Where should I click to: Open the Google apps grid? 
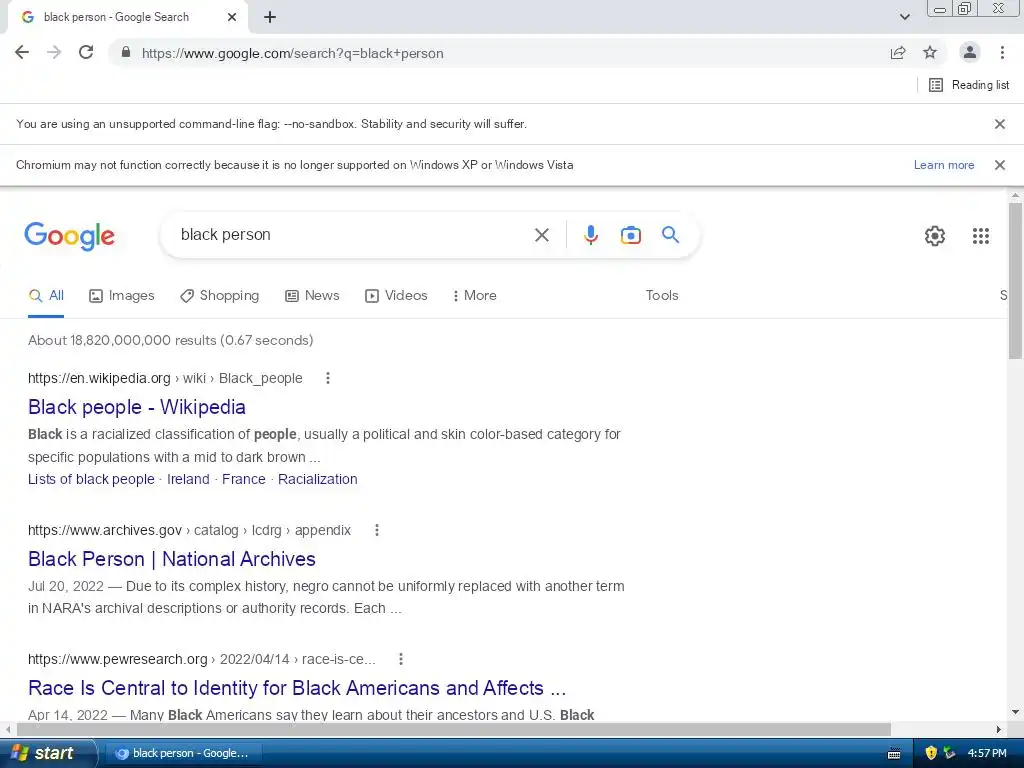(980, 236)
